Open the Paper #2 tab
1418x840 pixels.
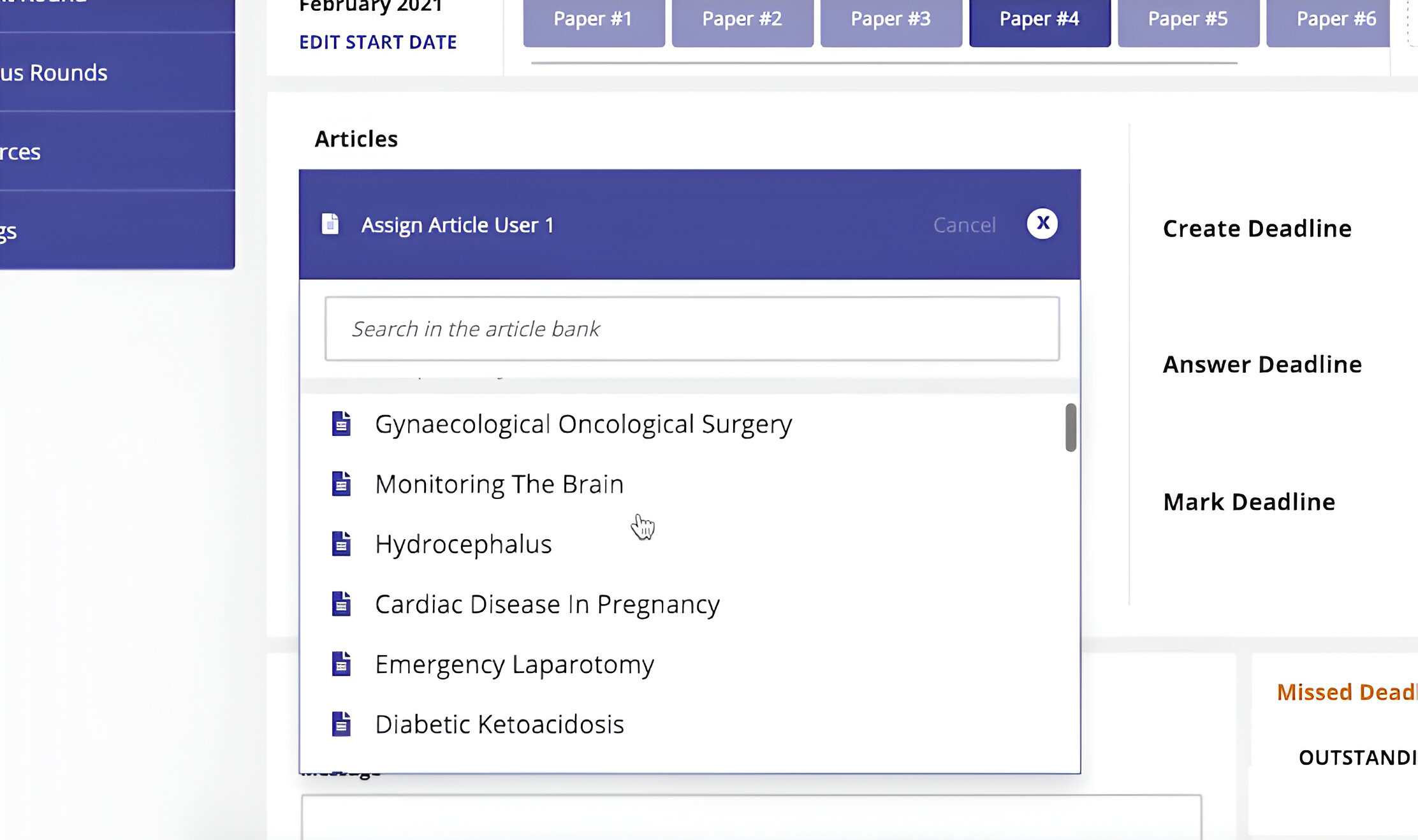click(742, 20)
